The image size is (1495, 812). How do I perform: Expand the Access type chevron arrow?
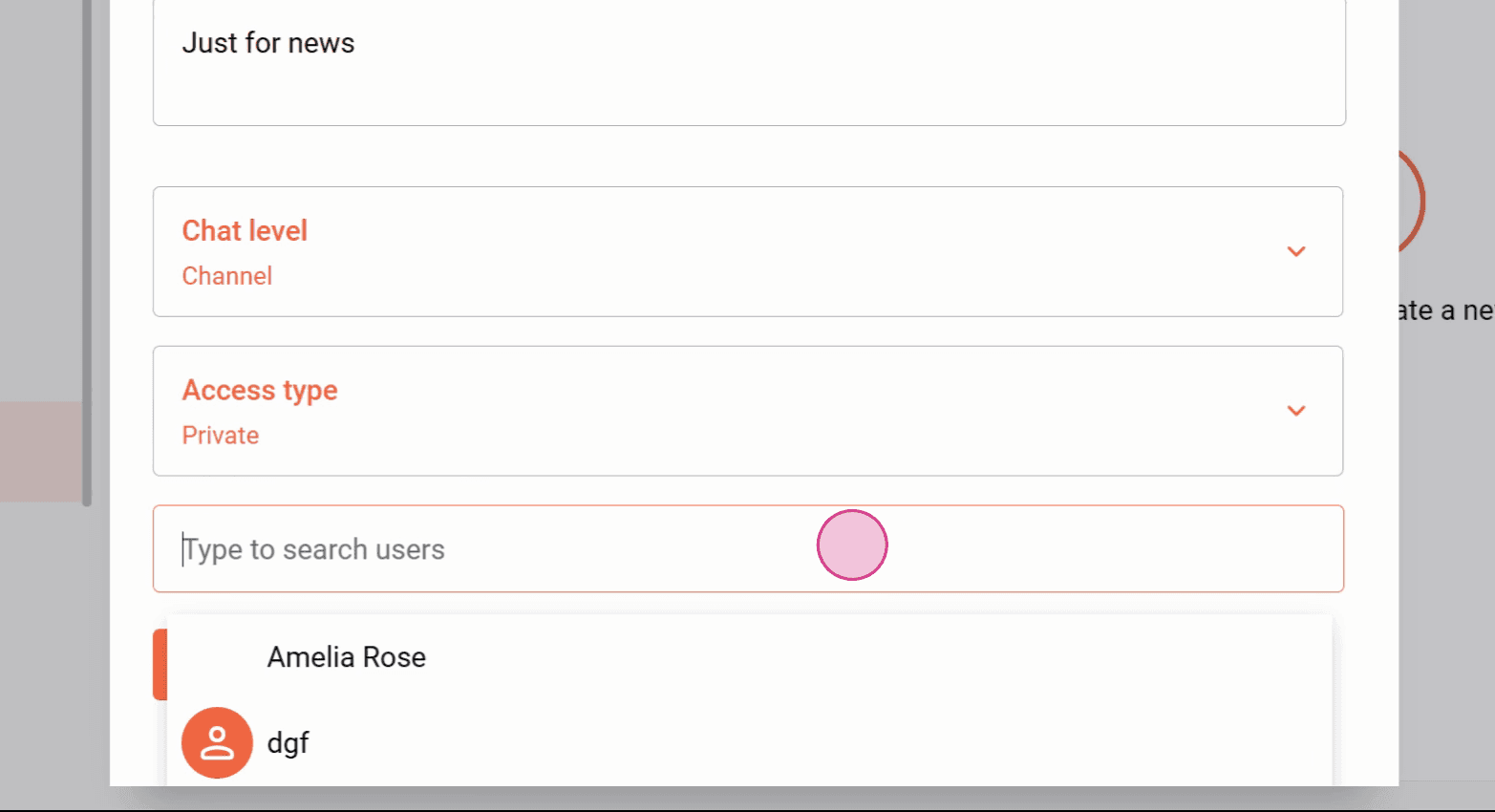[x=1295, y=411]
